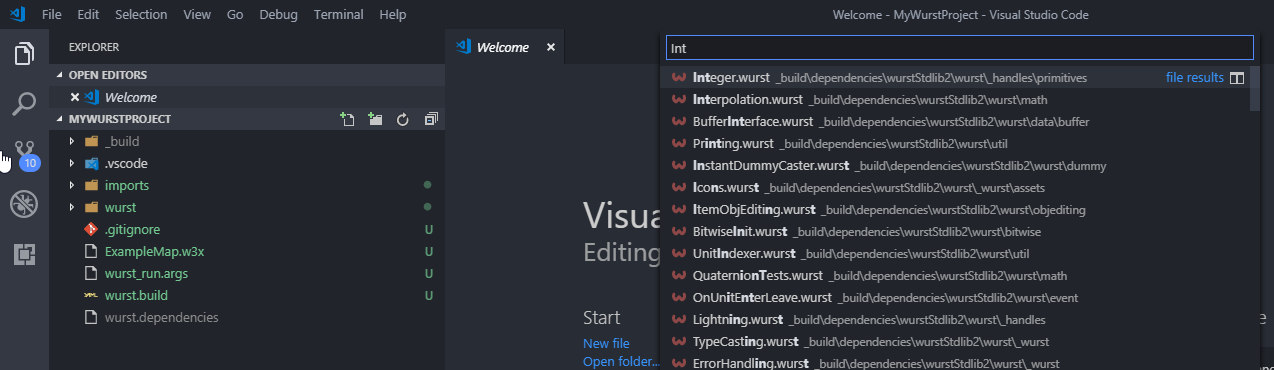Screen dimensions: 1274x370
Task: Refresh the explorer file tree
Action: (403, 119)
